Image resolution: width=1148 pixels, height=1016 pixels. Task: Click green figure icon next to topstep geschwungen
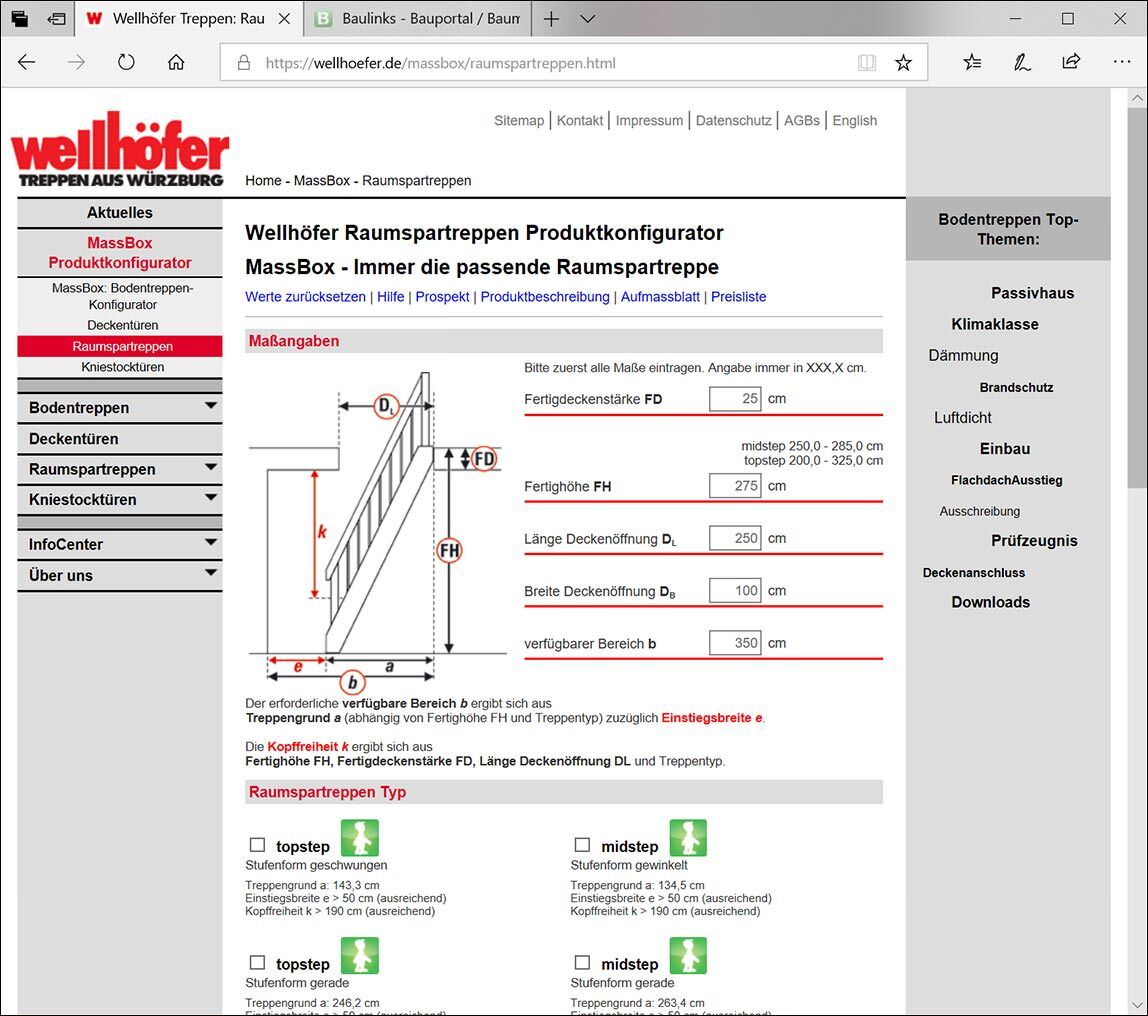(x=360, y=838)
